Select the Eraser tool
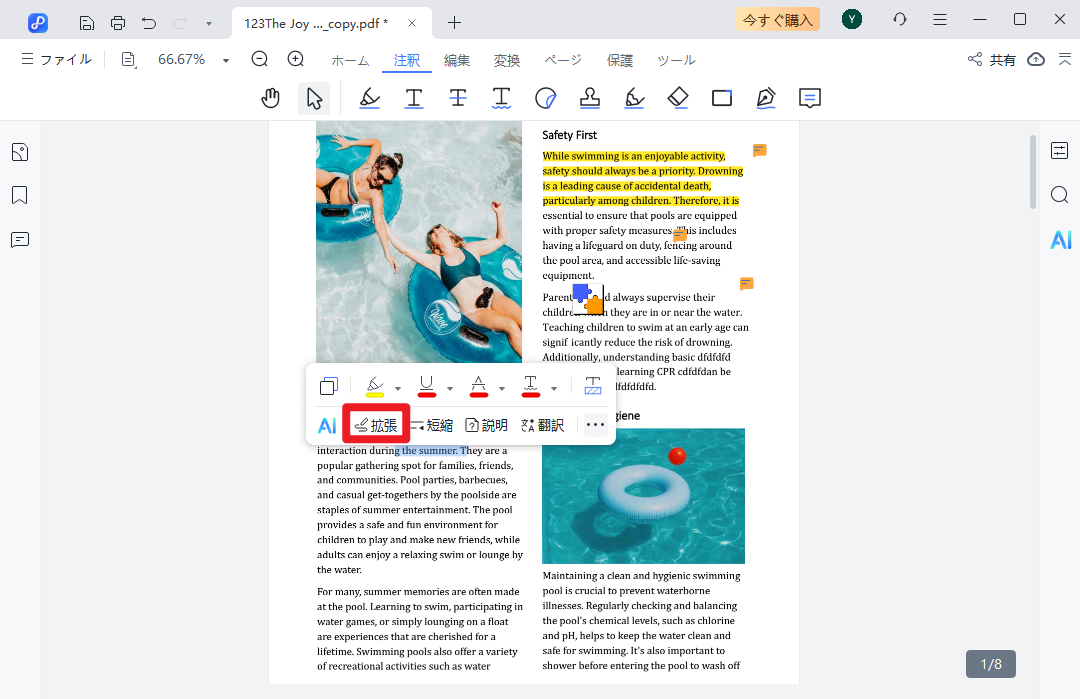This screenshot has width=1080, height=699. (x=678, y=98)
